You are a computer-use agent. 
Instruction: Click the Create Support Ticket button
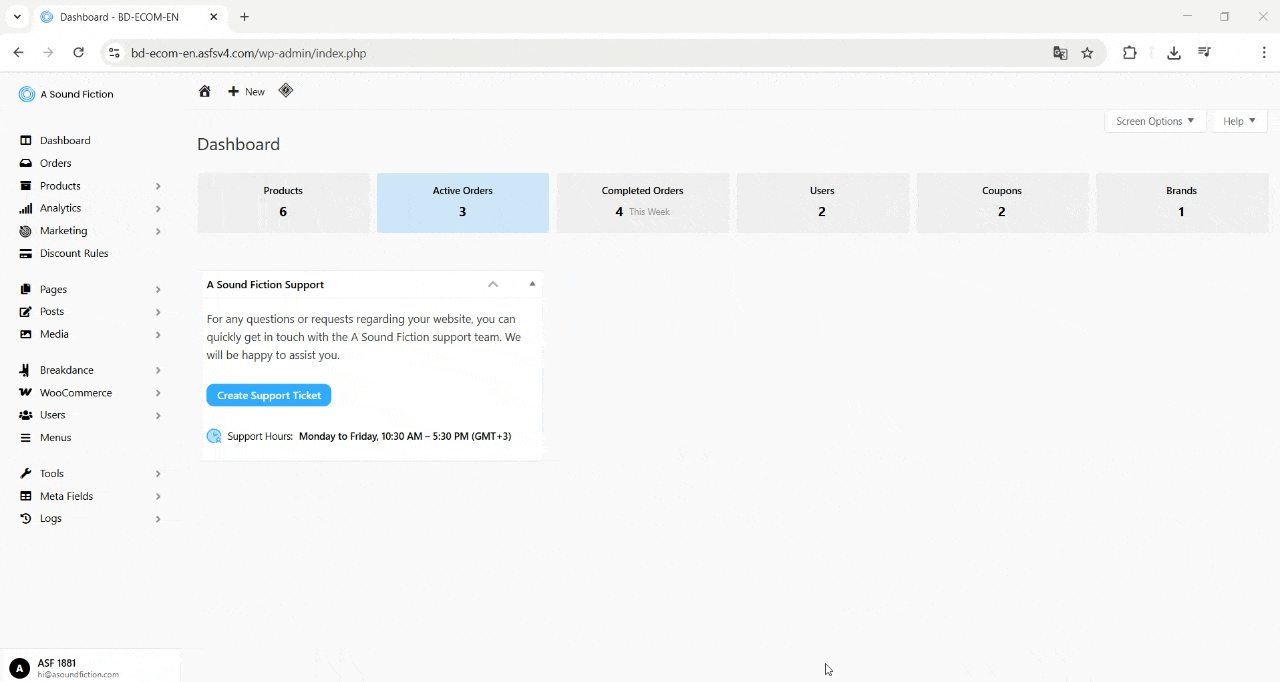click(268, 395)
